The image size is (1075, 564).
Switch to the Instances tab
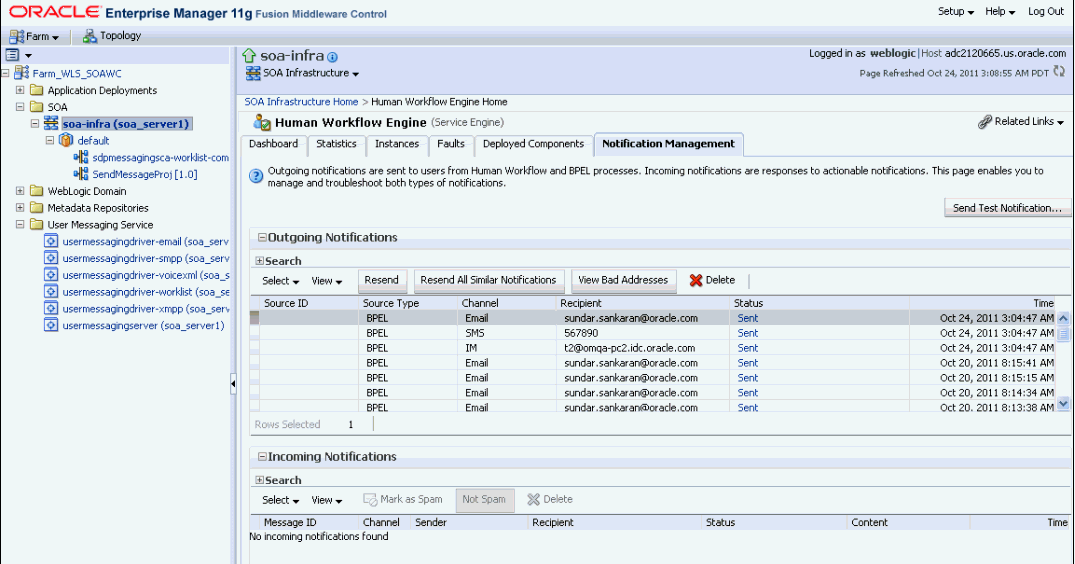click(397, 144)
